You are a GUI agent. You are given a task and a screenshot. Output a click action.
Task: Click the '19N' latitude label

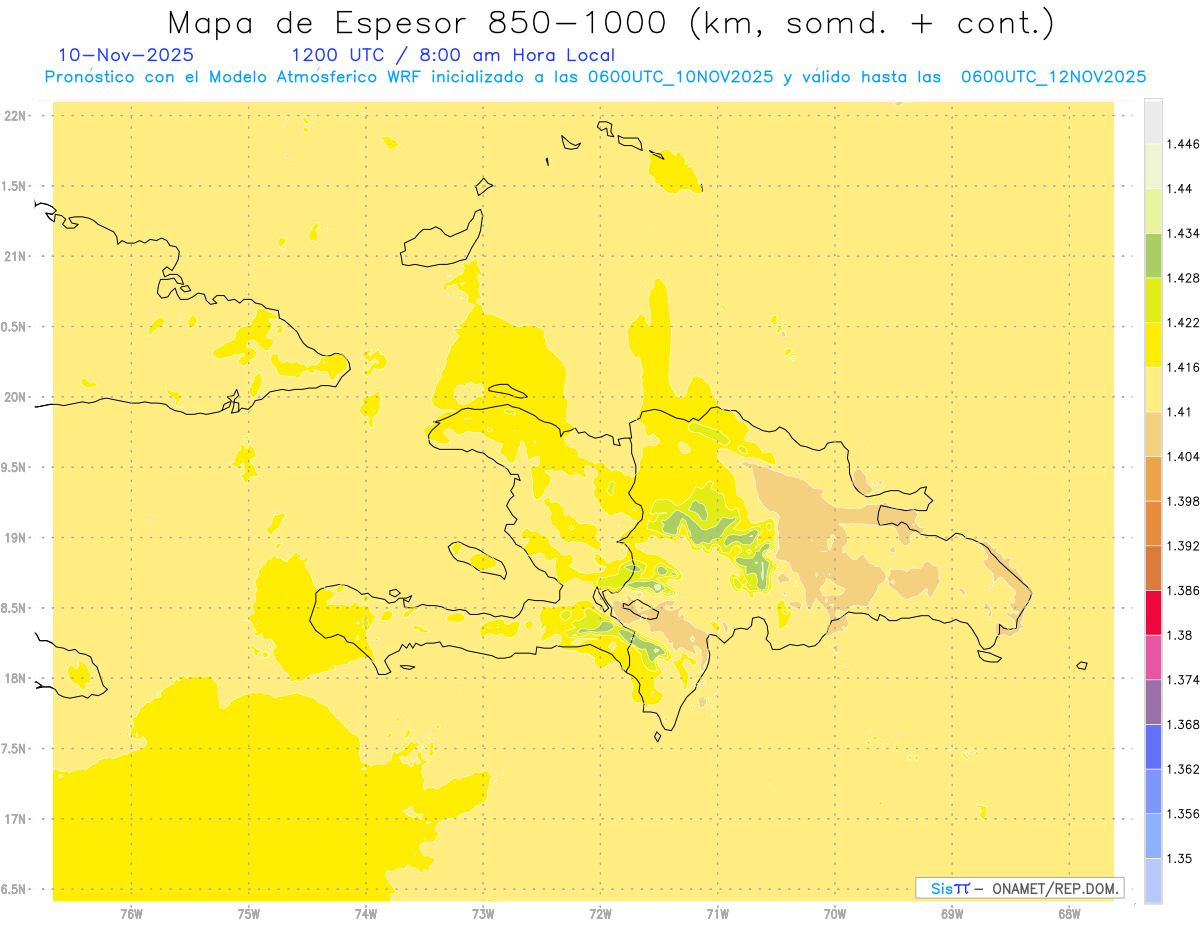tap(14, 538)
